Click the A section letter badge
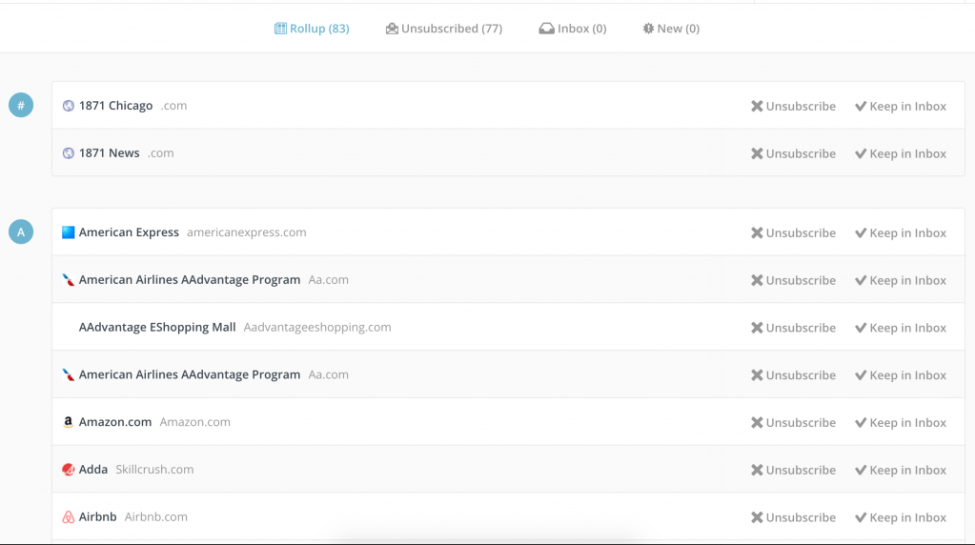 point(21,232)
